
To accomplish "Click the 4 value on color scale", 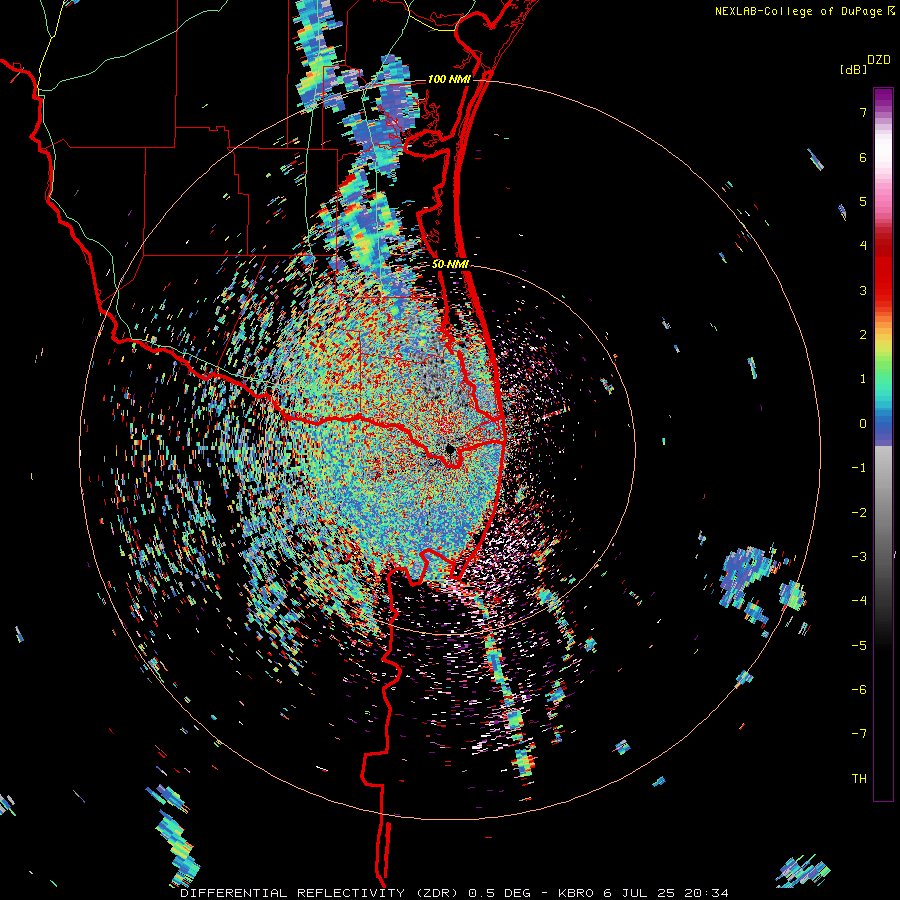I will point(863,246).
